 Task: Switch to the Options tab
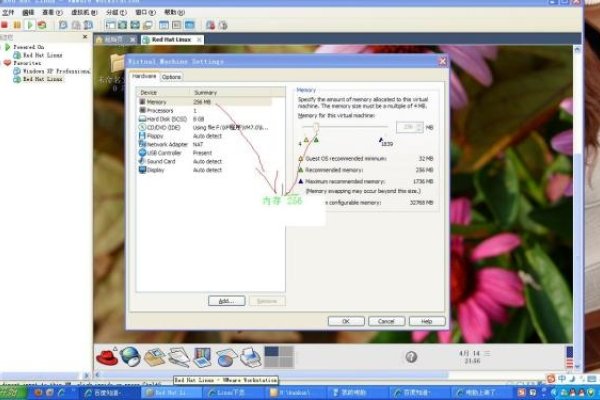click(171, 76)
